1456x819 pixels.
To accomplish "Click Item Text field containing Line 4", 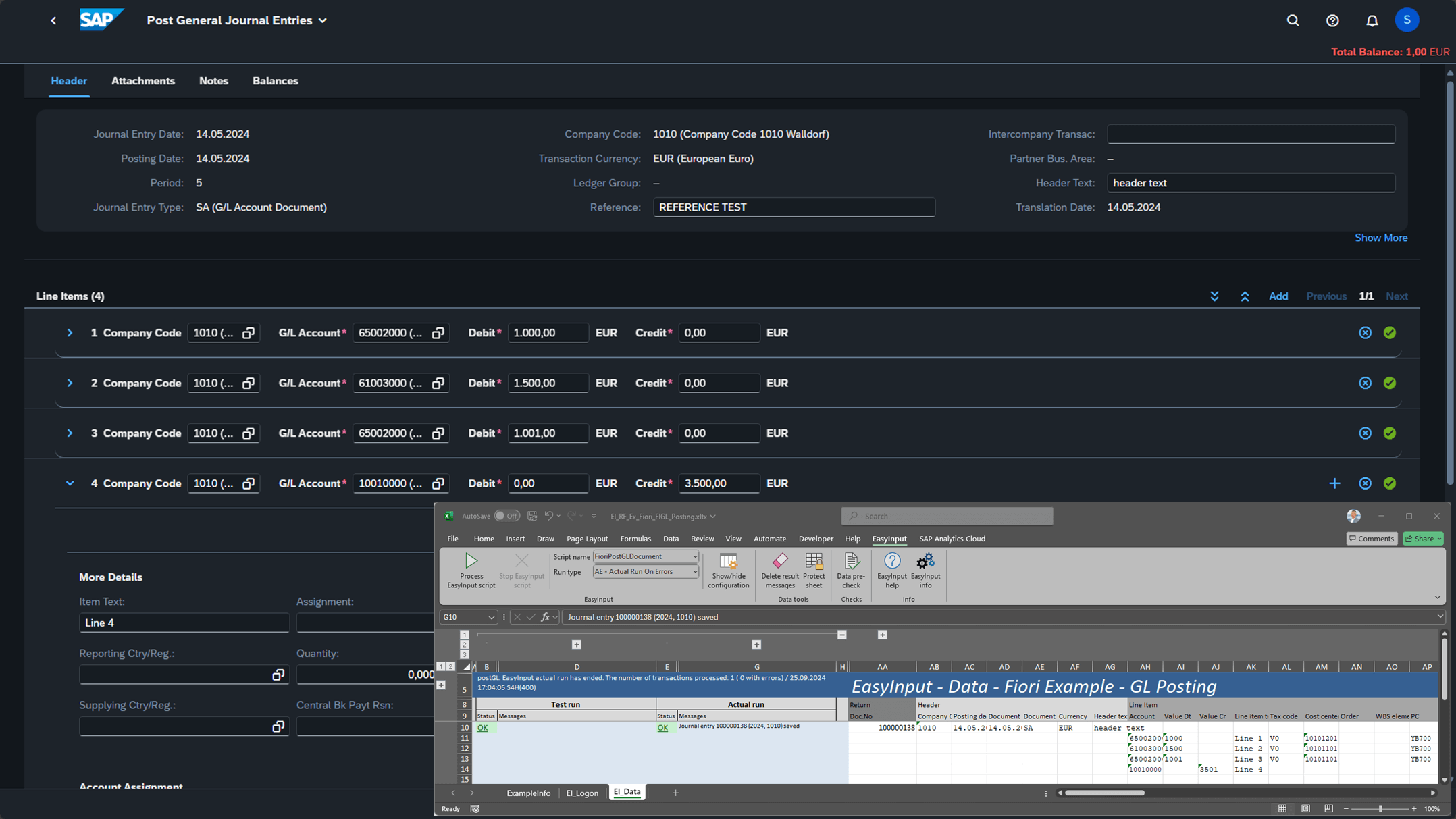I will pos(184,623).
